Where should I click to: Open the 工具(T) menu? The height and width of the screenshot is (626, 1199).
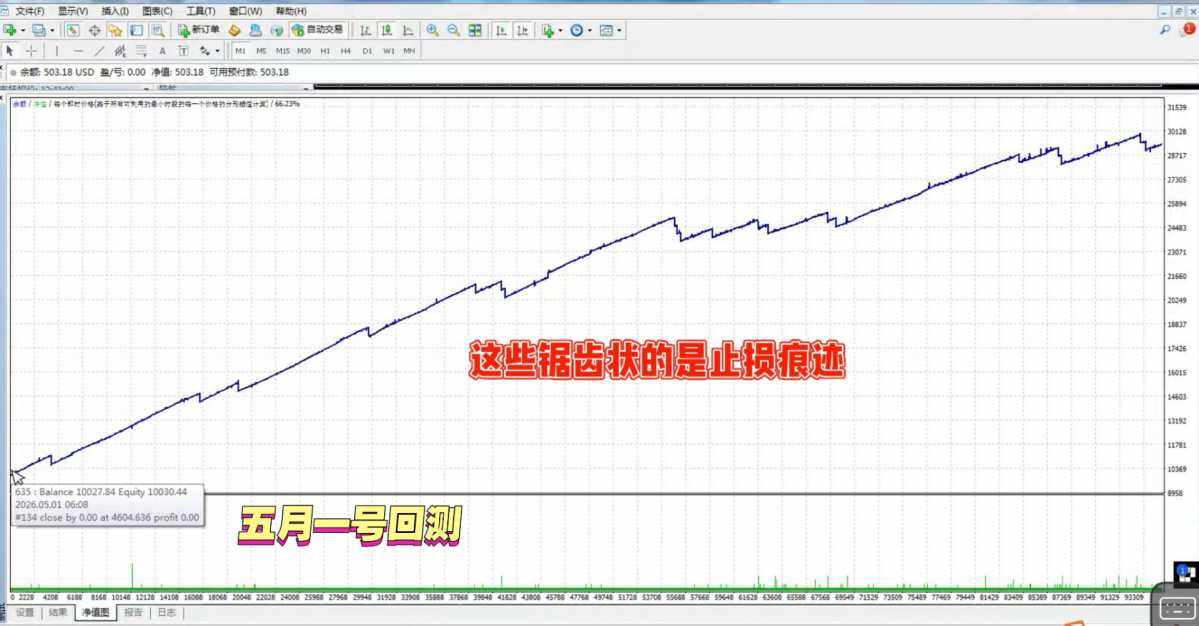(200, 11)
